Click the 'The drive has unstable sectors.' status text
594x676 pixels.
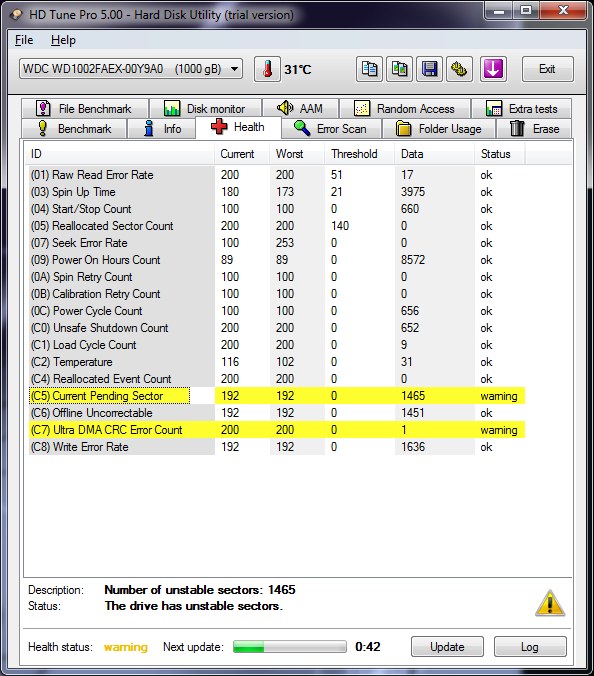click(x=194, y=606)
